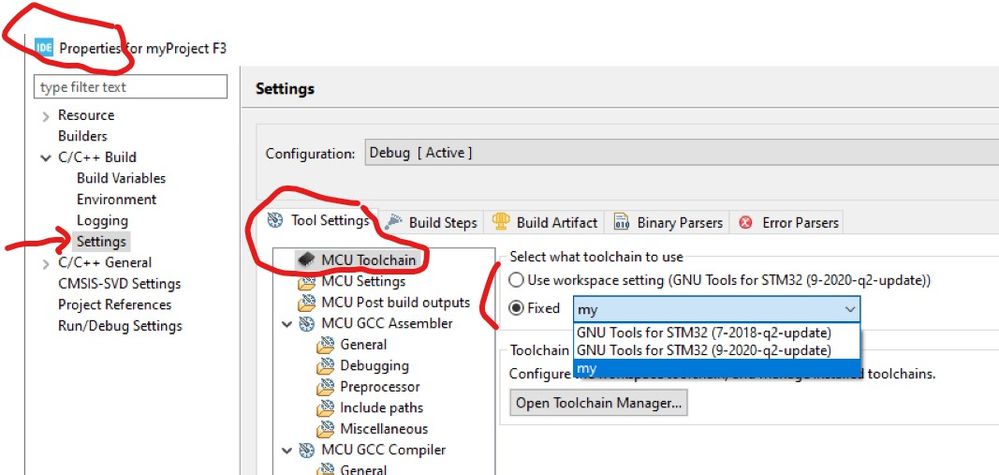Click the MCU Settings folder icon
This screenshot has width=999, height=475.
tap(306, 281)
